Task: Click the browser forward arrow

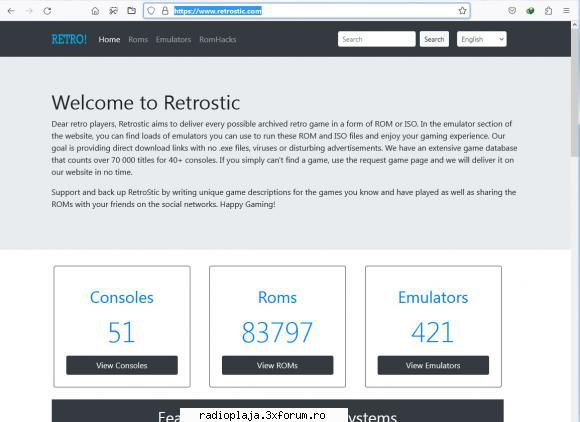Action: (29, 11)
